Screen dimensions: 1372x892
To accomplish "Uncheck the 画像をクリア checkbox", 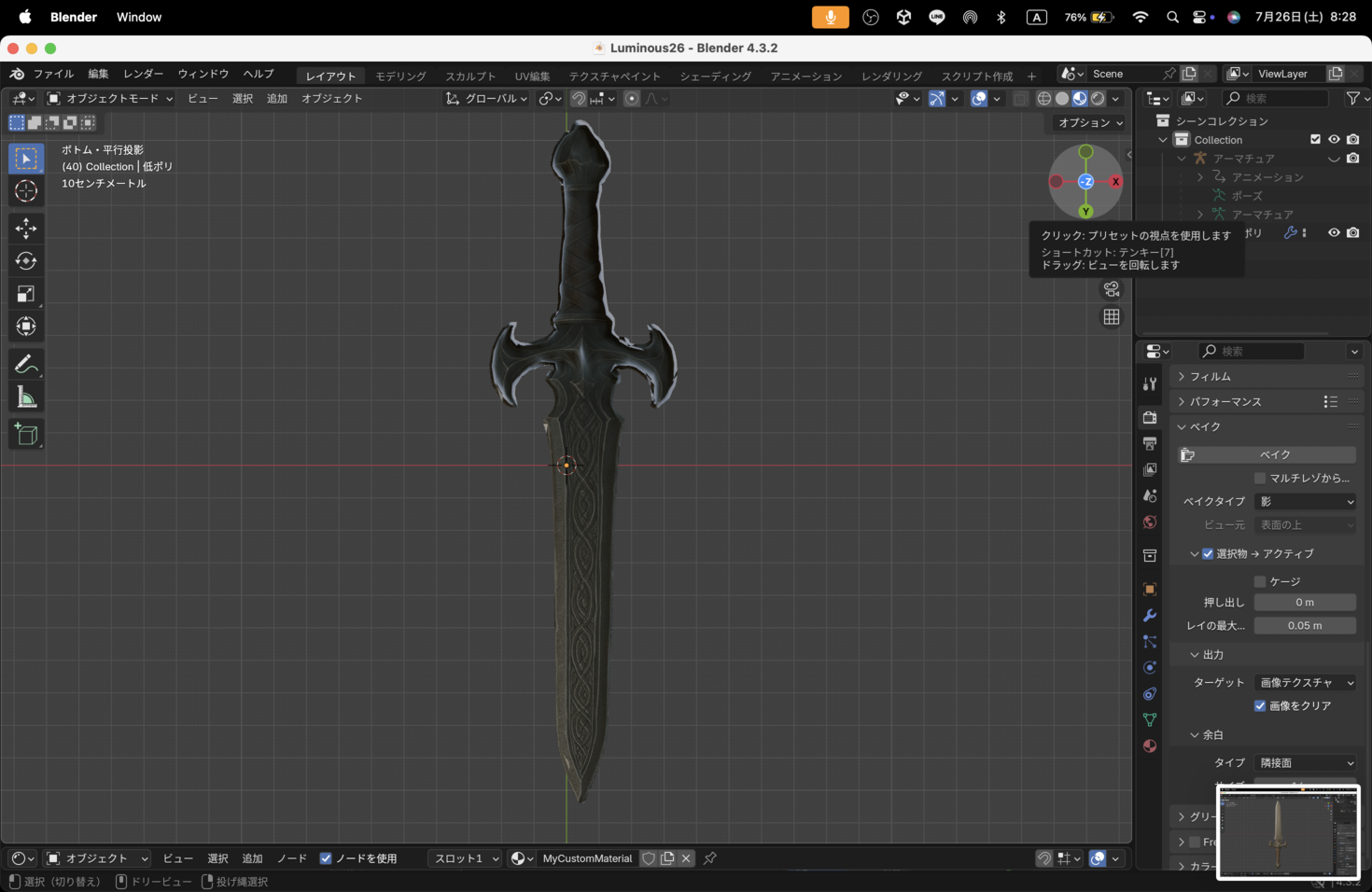I will (x=1260, y=705).
